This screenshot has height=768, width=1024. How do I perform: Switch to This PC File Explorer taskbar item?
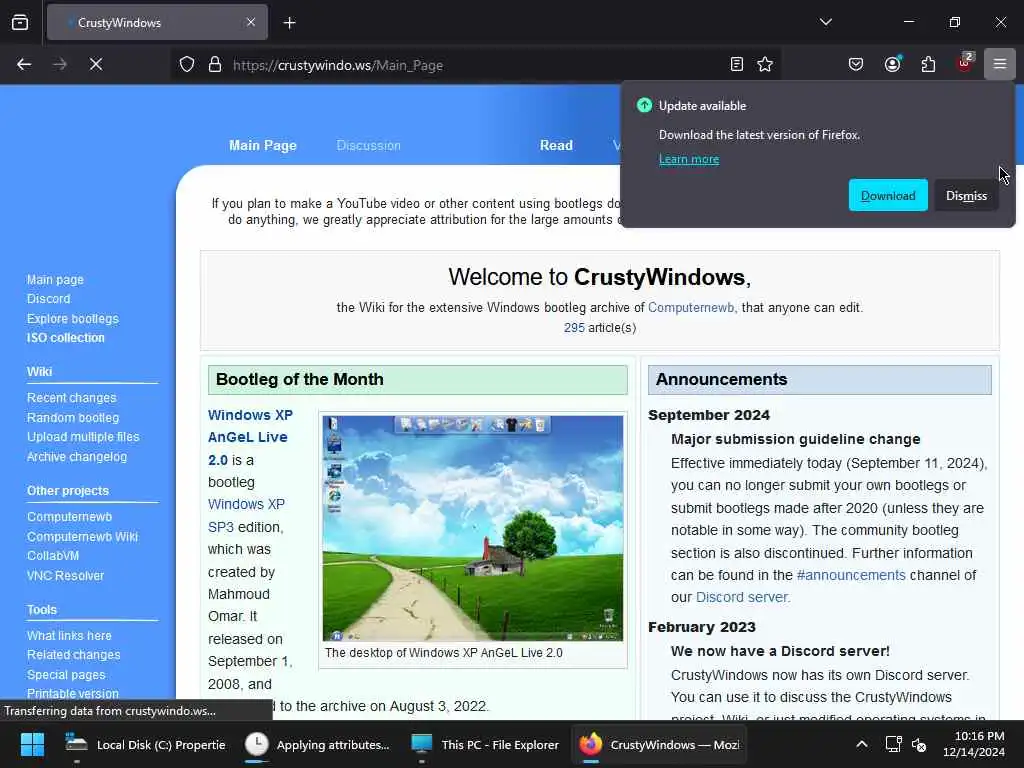point(485,744)
